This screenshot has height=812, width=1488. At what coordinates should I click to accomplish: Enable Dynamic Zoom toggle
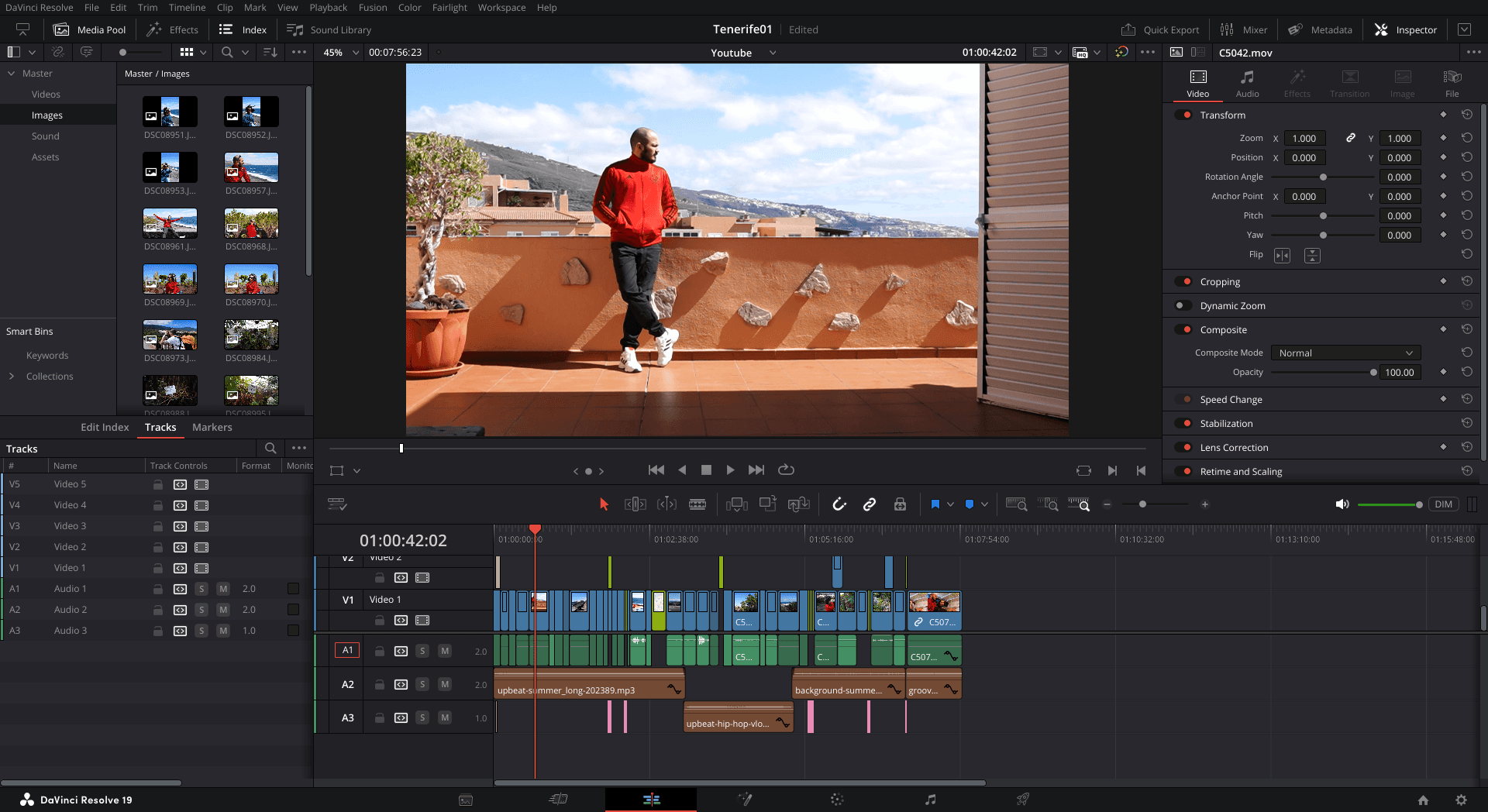pos(1183,306)
